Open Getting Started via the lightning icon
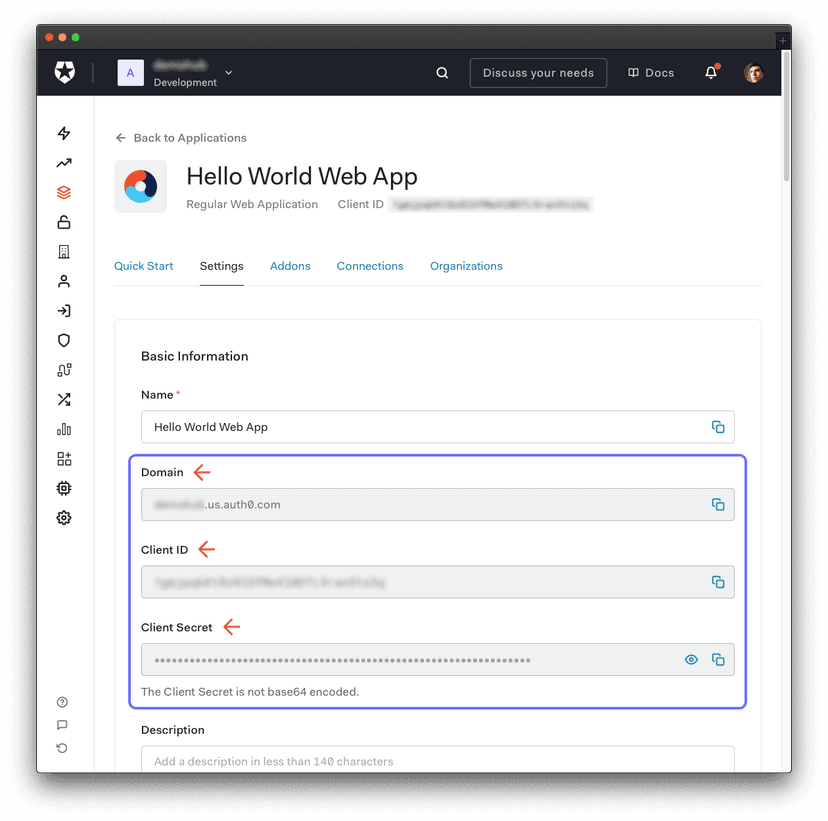The height and width of the screenshot is (821, 828). click(63, 133)
